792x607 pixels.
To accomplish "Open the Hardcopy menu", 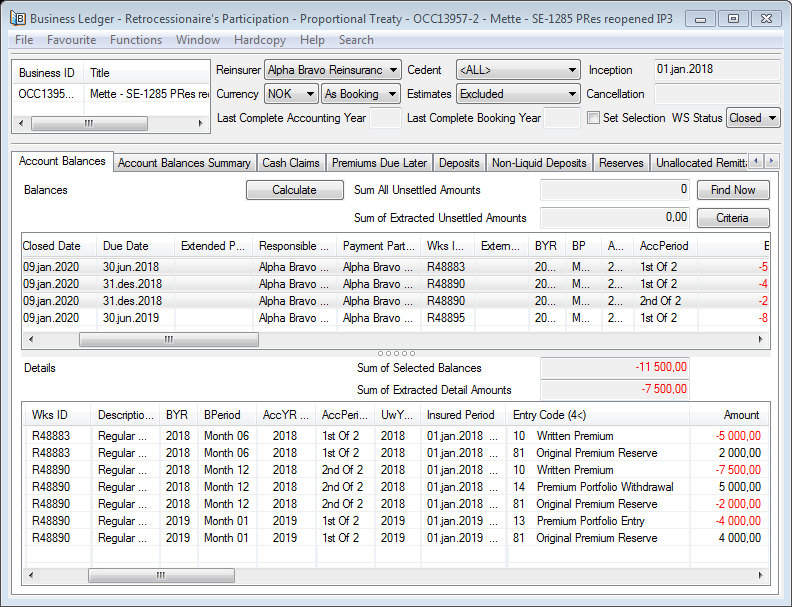I will coord(257,40).
